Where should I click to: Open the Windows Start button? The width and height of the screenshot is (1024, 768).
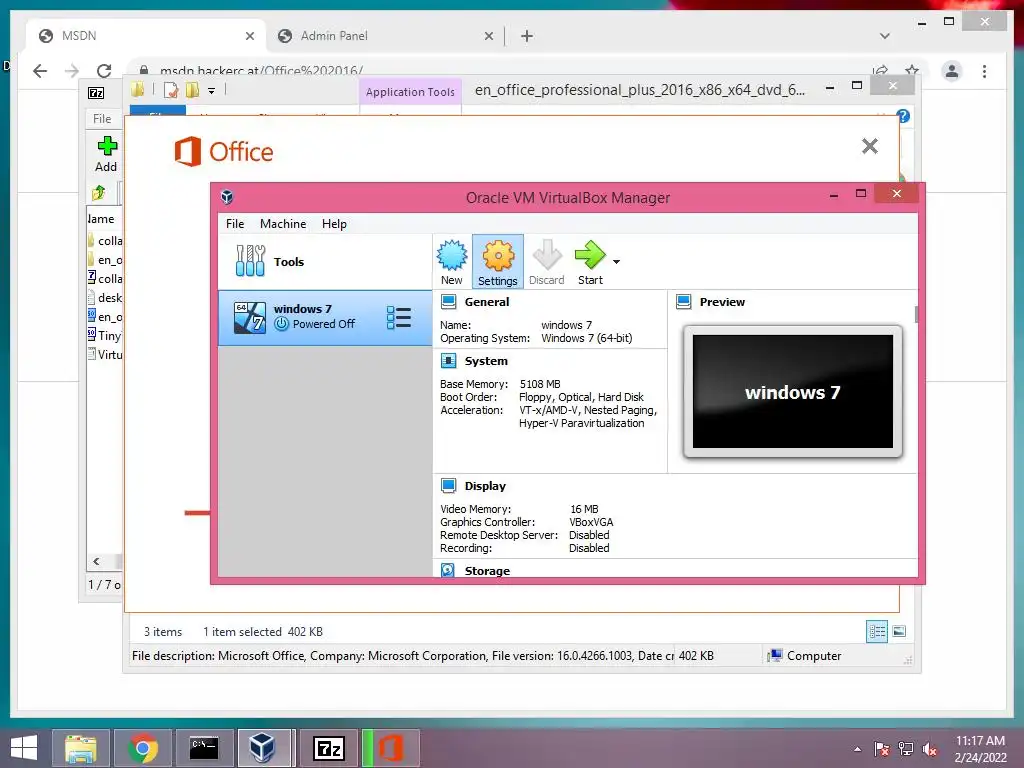[x=24, y=748]
